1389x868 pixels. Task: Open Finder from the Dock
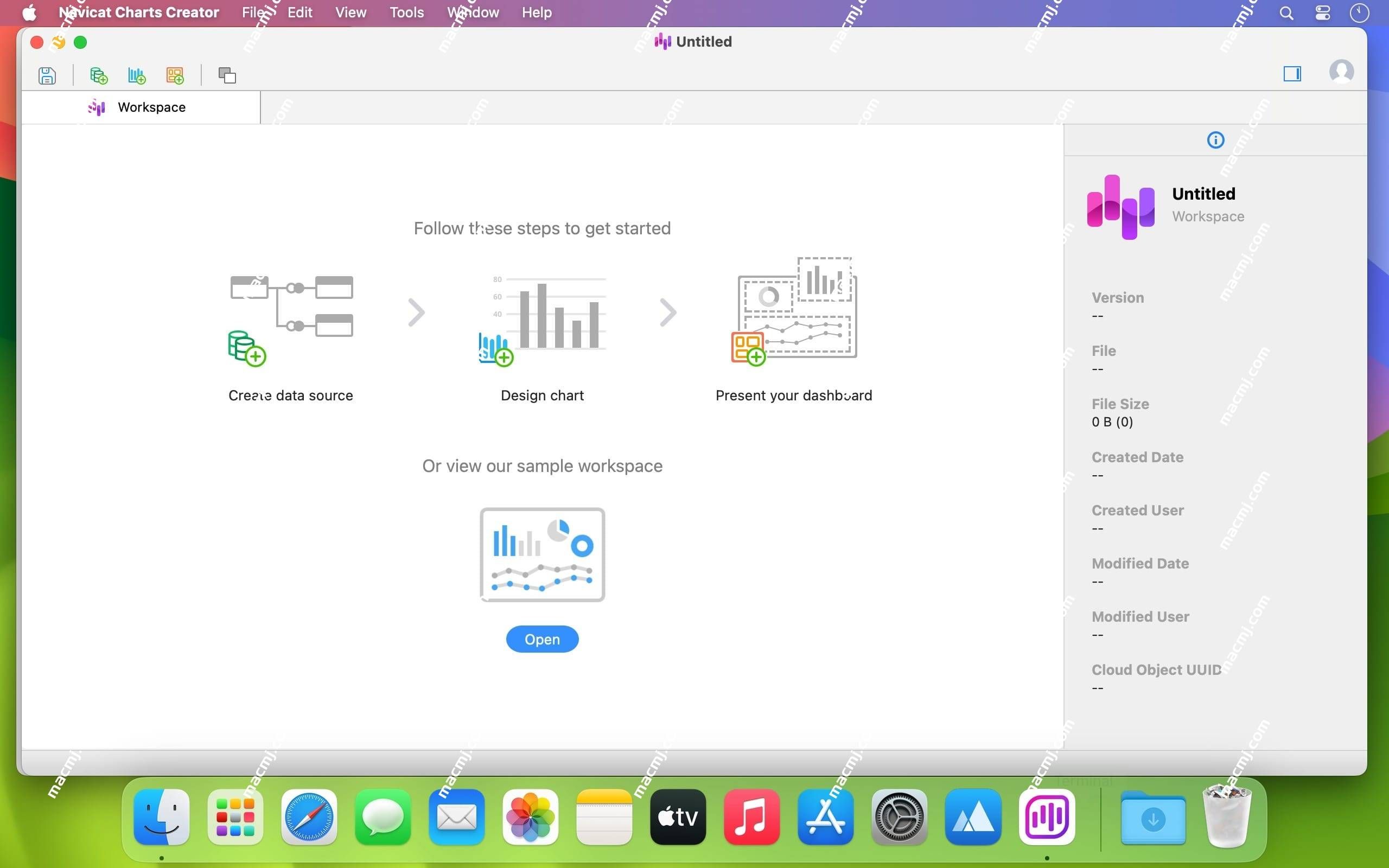162,816
